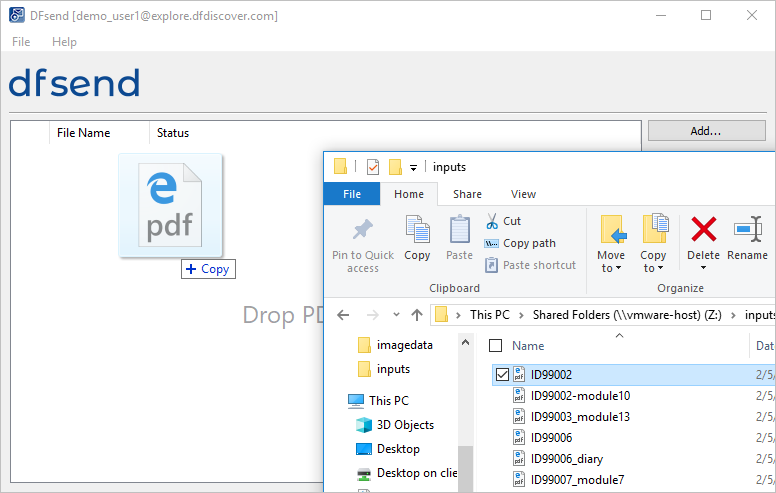776x493 pixels.
Task: Open the Quick Access Toolbar customize arrow
Action: [413, 168]
